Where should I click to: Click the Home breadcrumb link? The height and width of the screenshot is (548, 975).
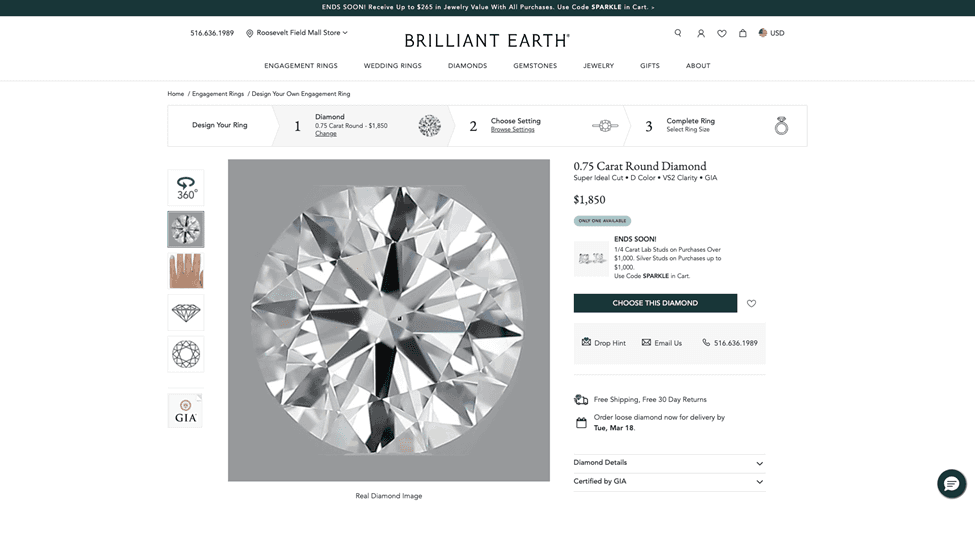(x=175, y=94)
